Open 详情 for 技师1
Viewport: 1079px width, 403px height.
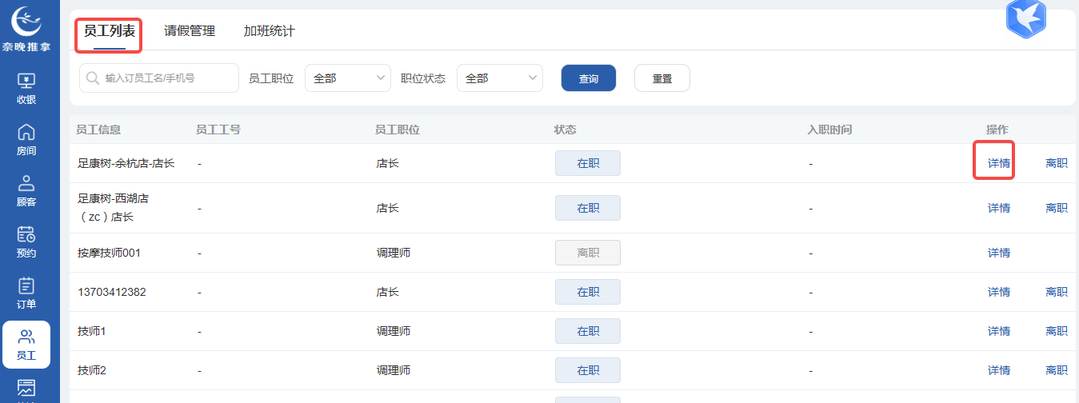pyautogui.click(x=999, y=331)
